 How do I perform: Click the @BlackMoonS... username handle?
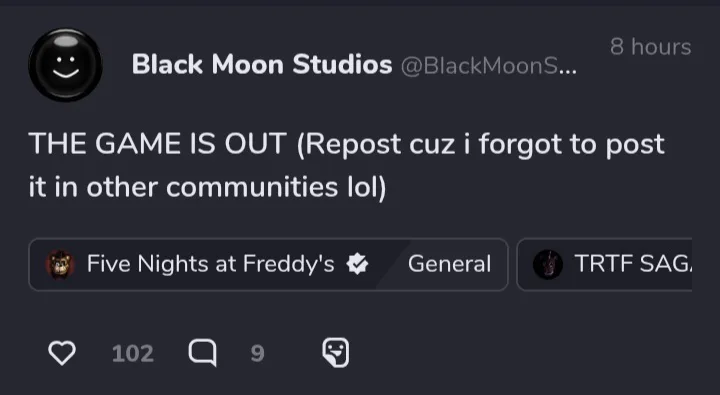[x=489, y=66]
